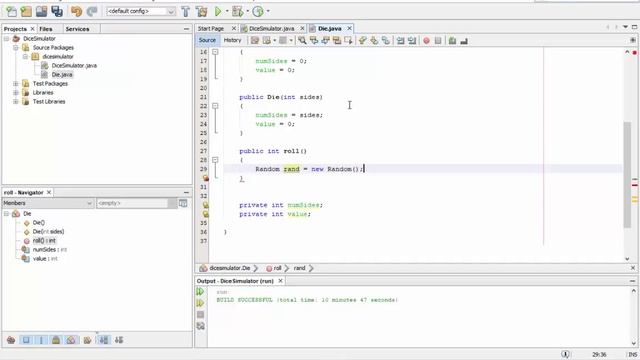Click the Open Project toolbar icon
The height and width of the screenshot is (360, 640).
pyautogui.click(x=41, y=11)
